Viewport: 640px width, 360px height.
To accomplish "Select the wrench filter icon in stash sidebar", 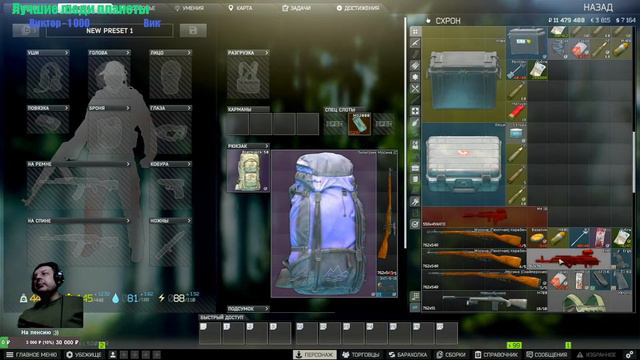I will [415, 201].
